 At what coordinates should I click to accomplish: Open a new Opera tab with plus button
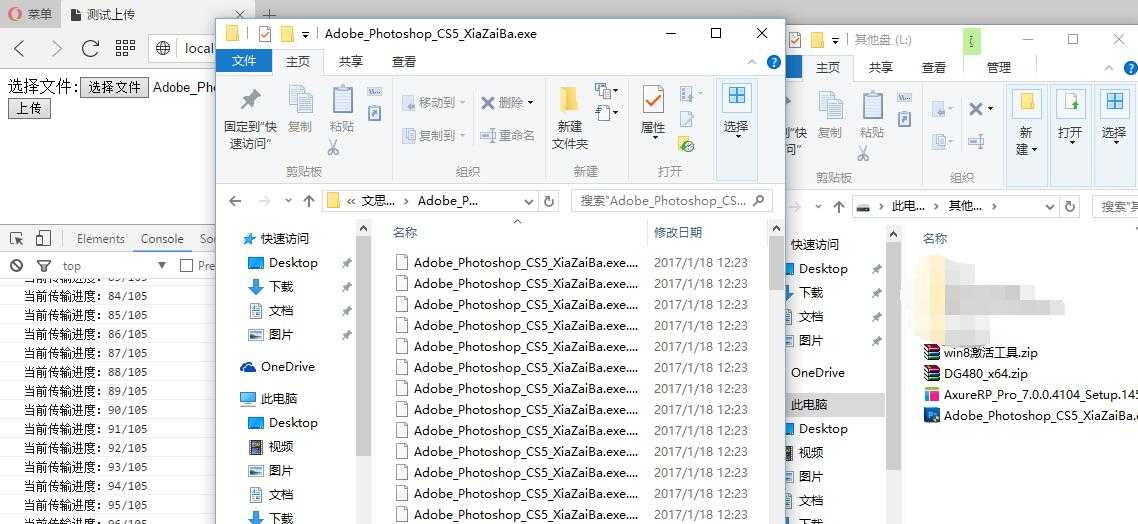[x=269, y=15]
